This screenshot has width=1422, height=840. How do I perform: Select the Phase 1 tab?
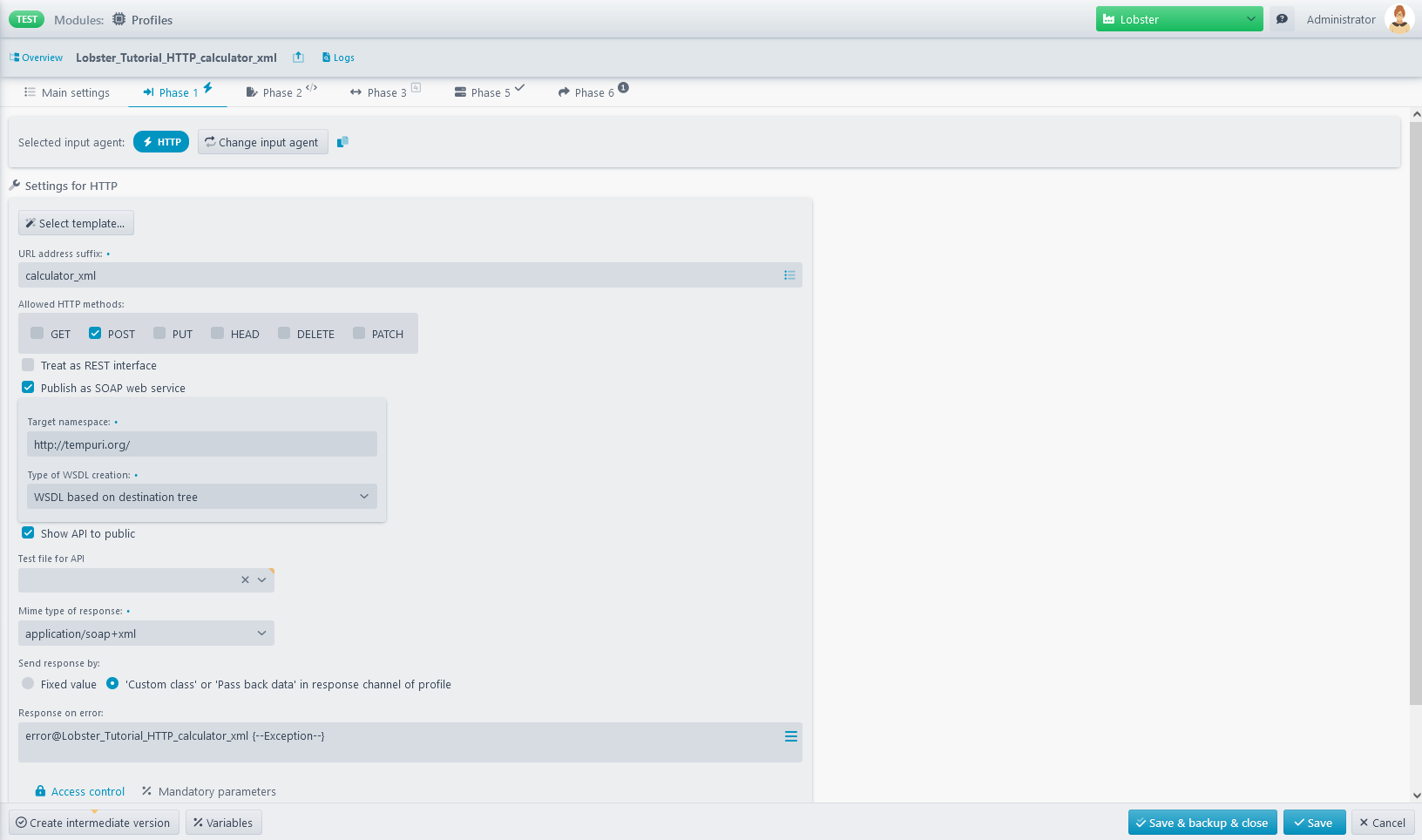[x=178, y=92]
